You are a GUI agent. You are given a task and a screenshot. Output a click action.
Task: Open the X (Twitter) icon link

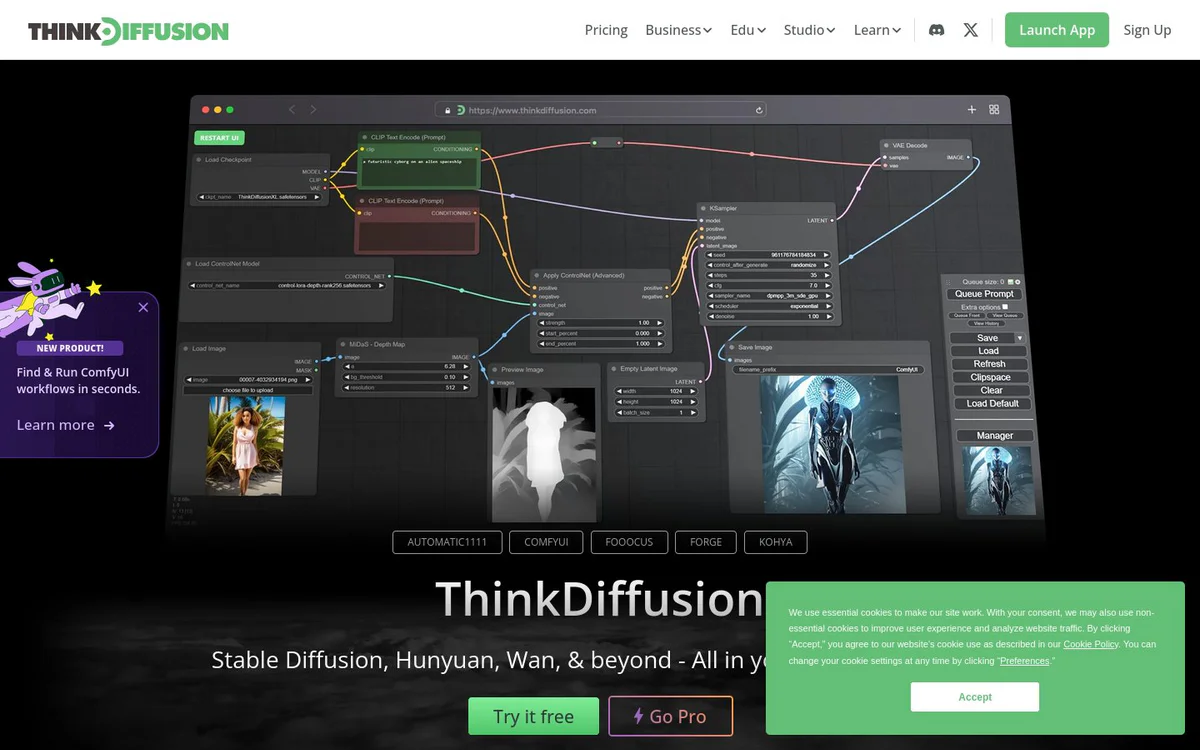[971, 30]
